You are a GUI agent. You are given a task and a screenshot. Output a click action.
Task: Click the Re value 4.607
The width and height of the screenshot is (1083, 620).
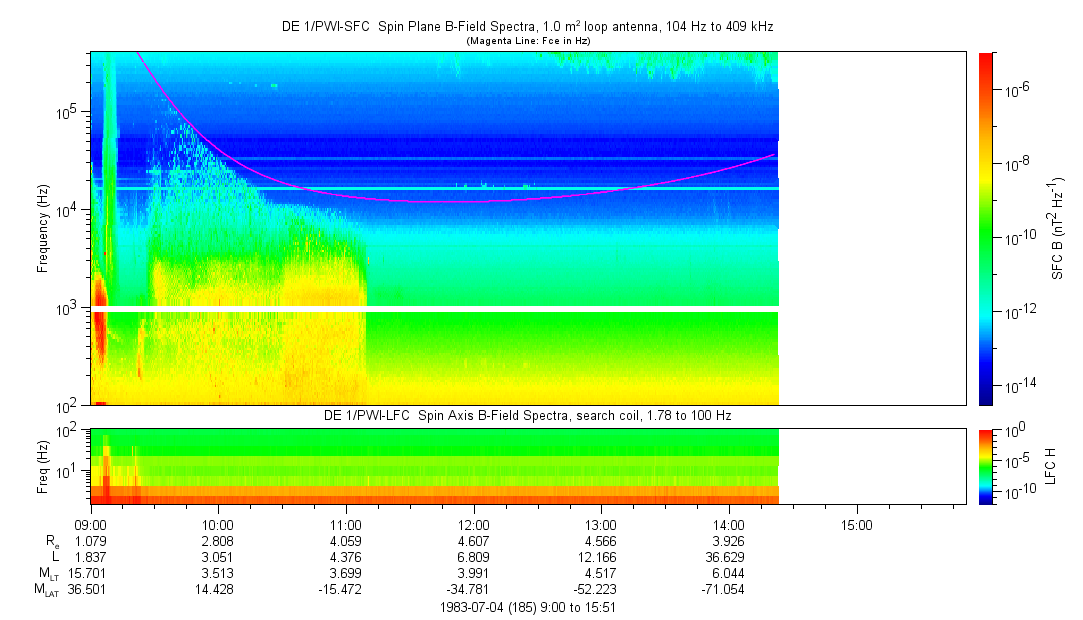(x=473, y=540)
